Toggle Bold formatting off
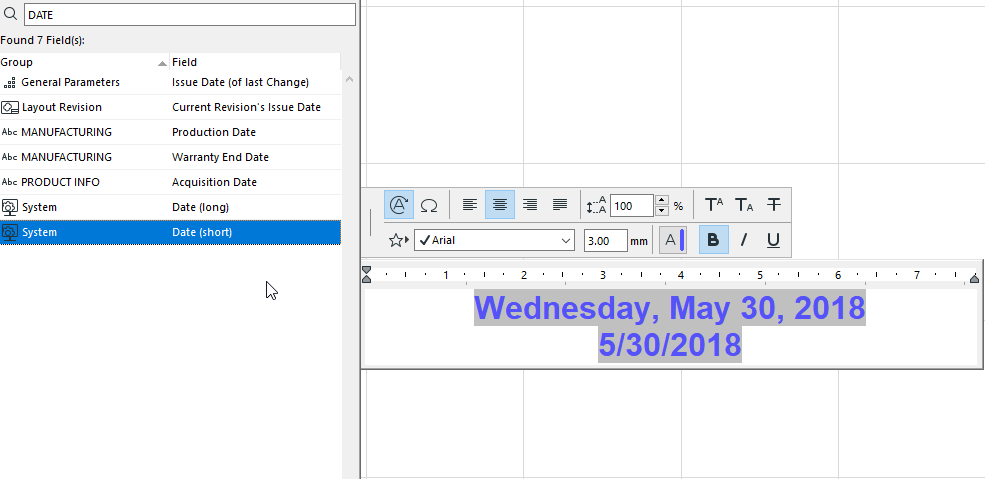 (714, 240)
